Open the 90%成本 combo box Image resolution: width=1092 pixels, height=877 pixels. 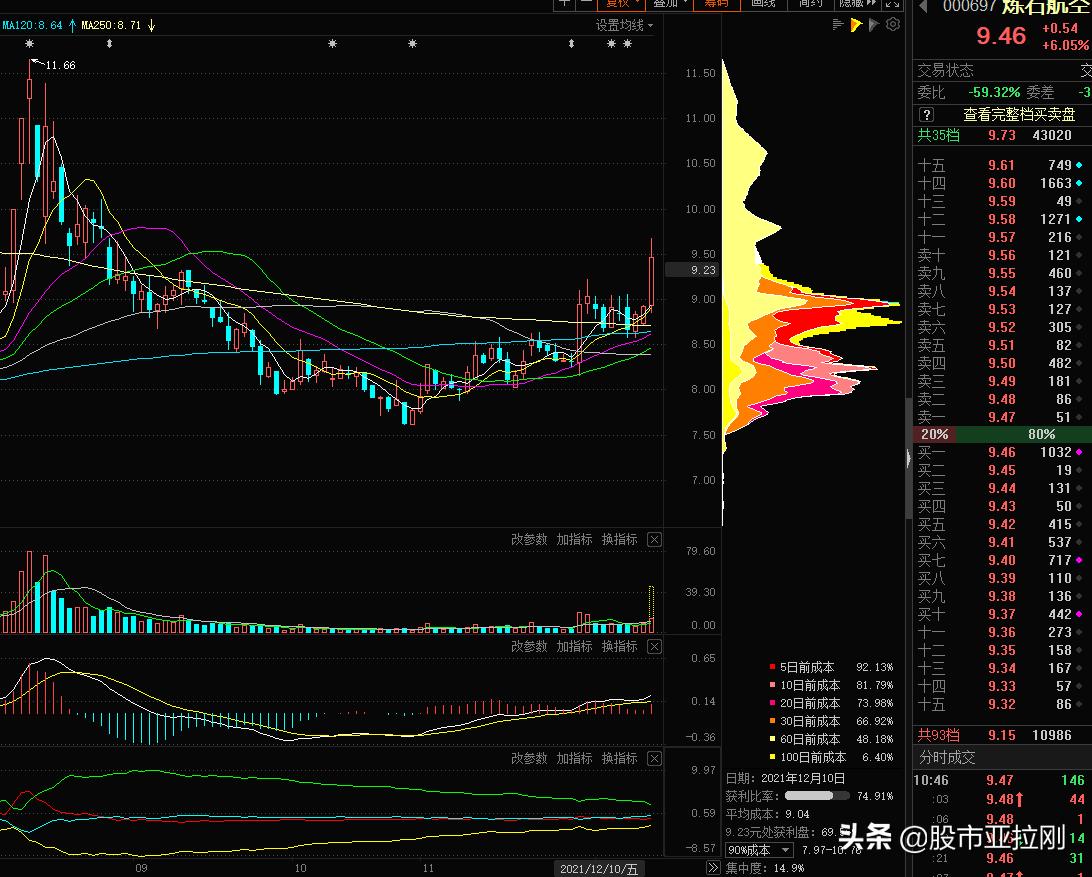point(759,850)
